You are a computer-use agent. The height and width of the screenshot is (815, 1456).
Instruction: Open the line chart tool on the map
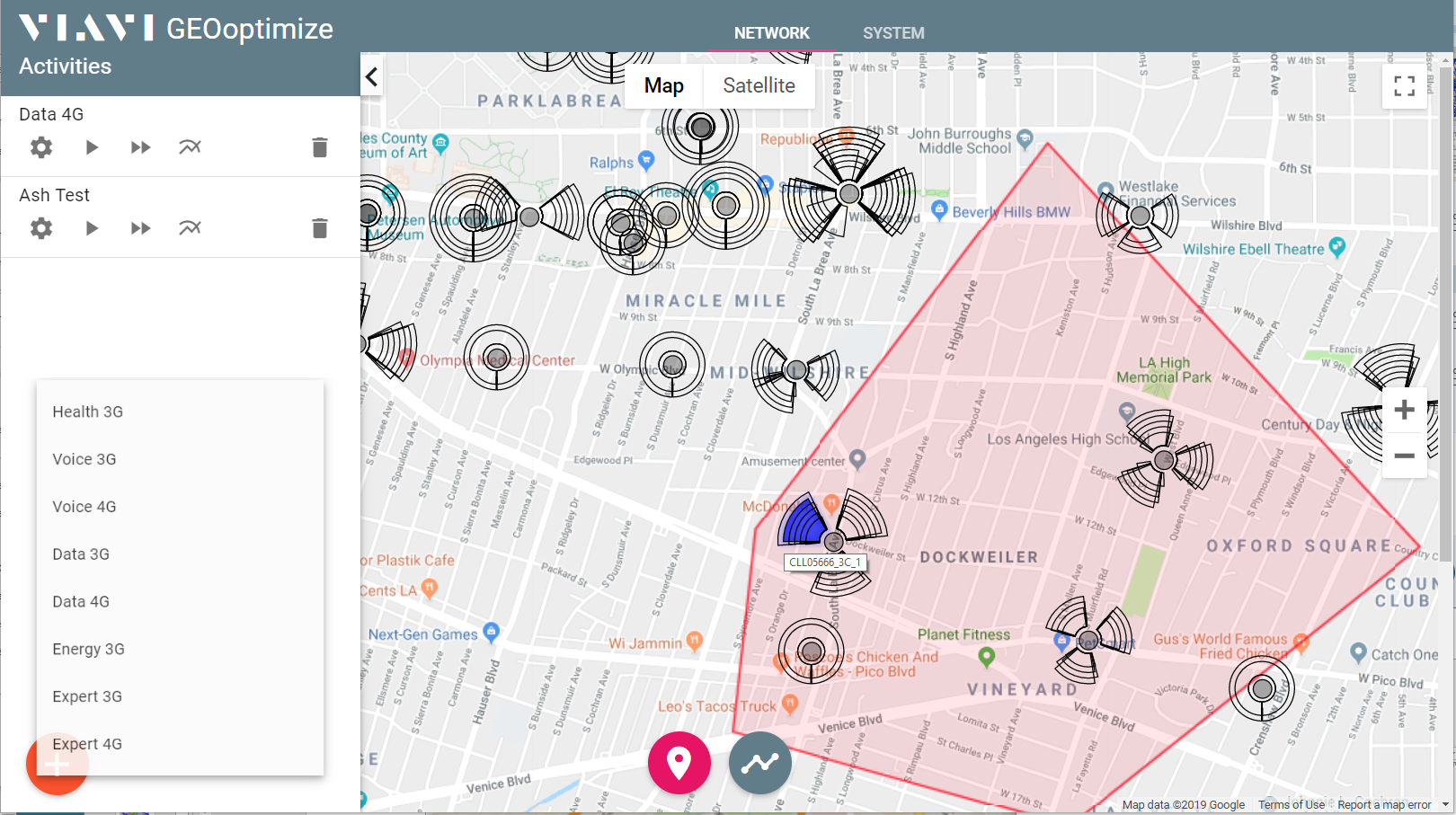point(759,763)
